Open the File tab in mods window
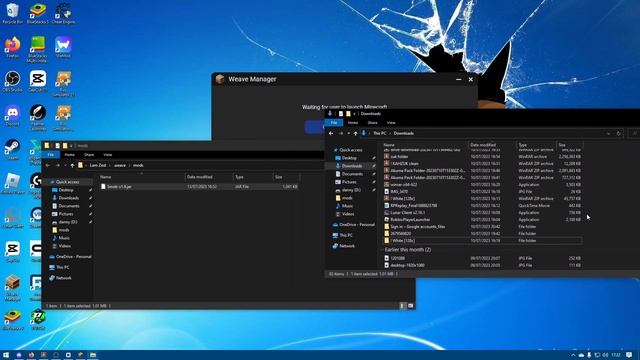This screenshot has height=360, width=640. [51, 155]
